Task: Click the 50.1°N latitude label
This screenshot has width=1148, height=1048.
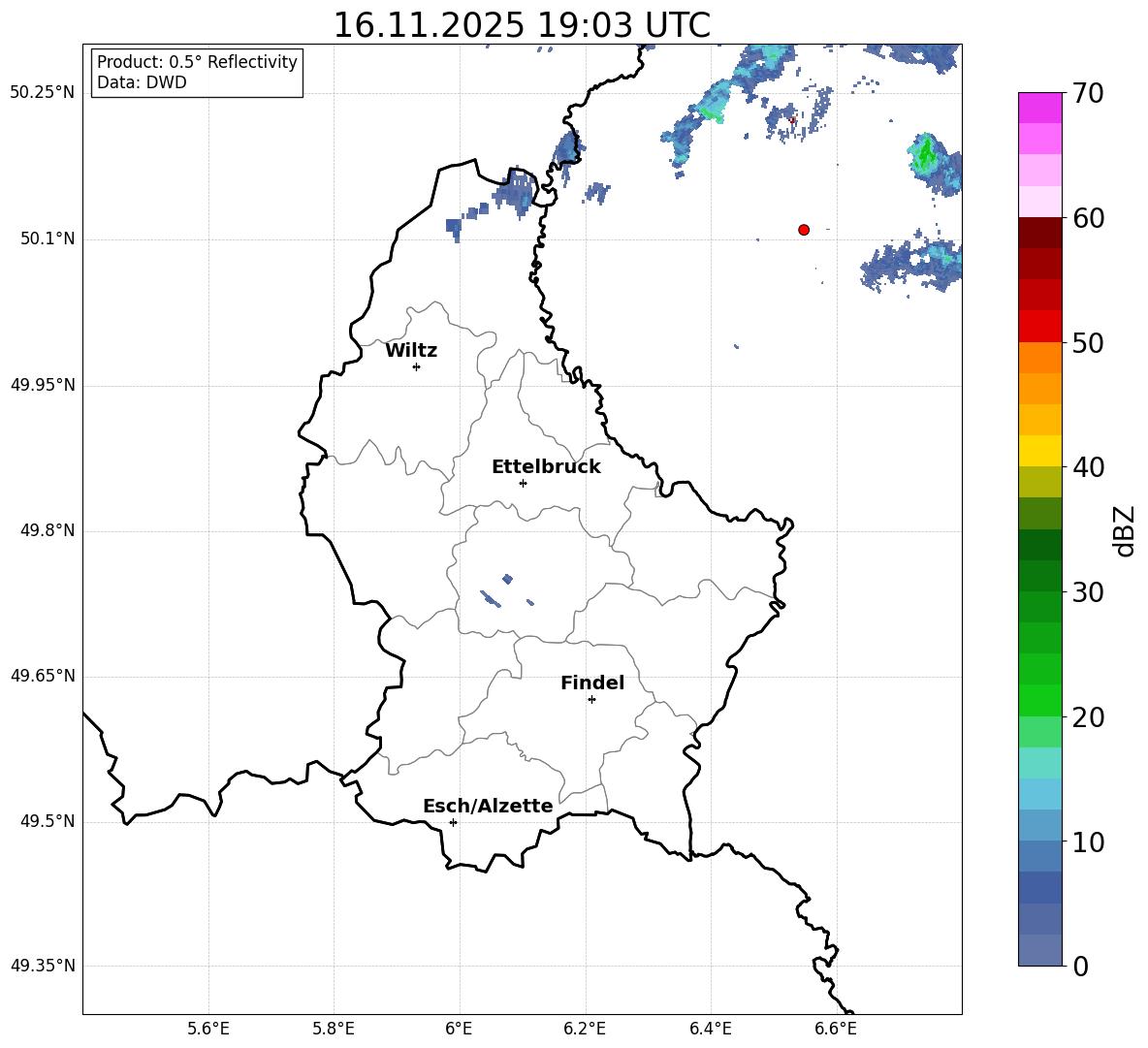Action: (x=48, y=239)
